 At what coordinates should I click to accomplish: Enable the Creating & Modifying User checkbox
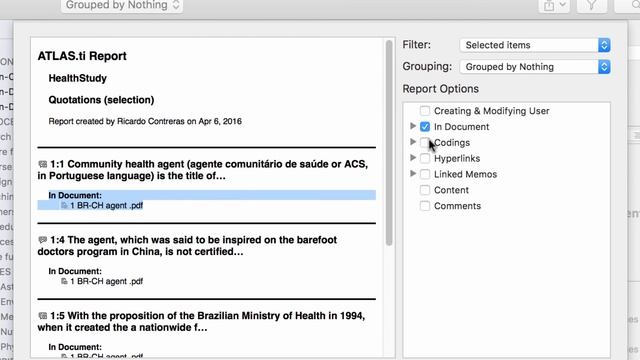point(425,111)
